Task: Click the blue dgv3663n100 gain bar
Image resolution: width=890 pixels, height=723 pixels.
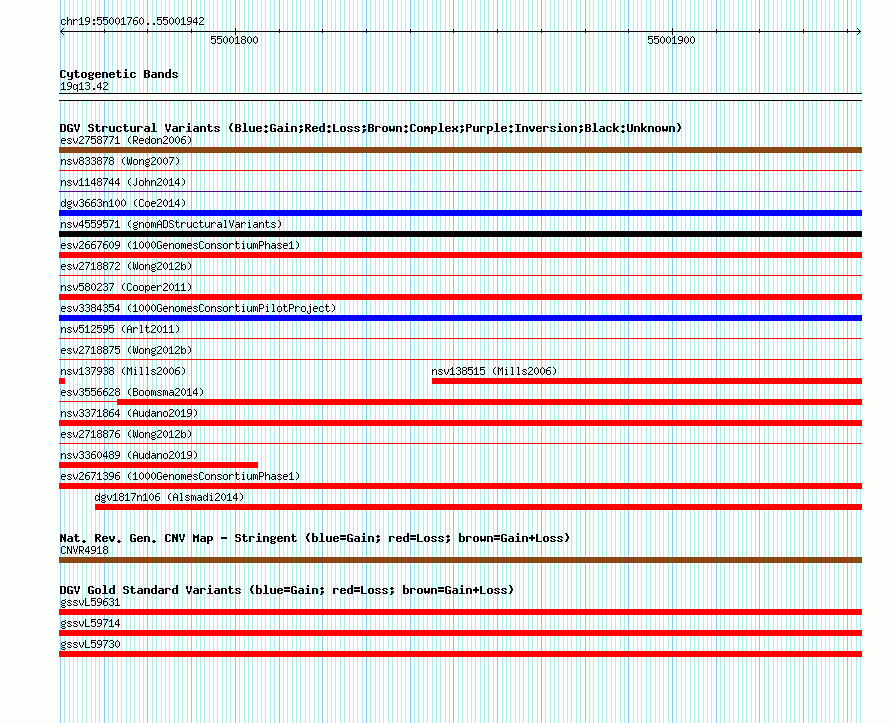Action: pyautogui.click(x=460, y=213)
